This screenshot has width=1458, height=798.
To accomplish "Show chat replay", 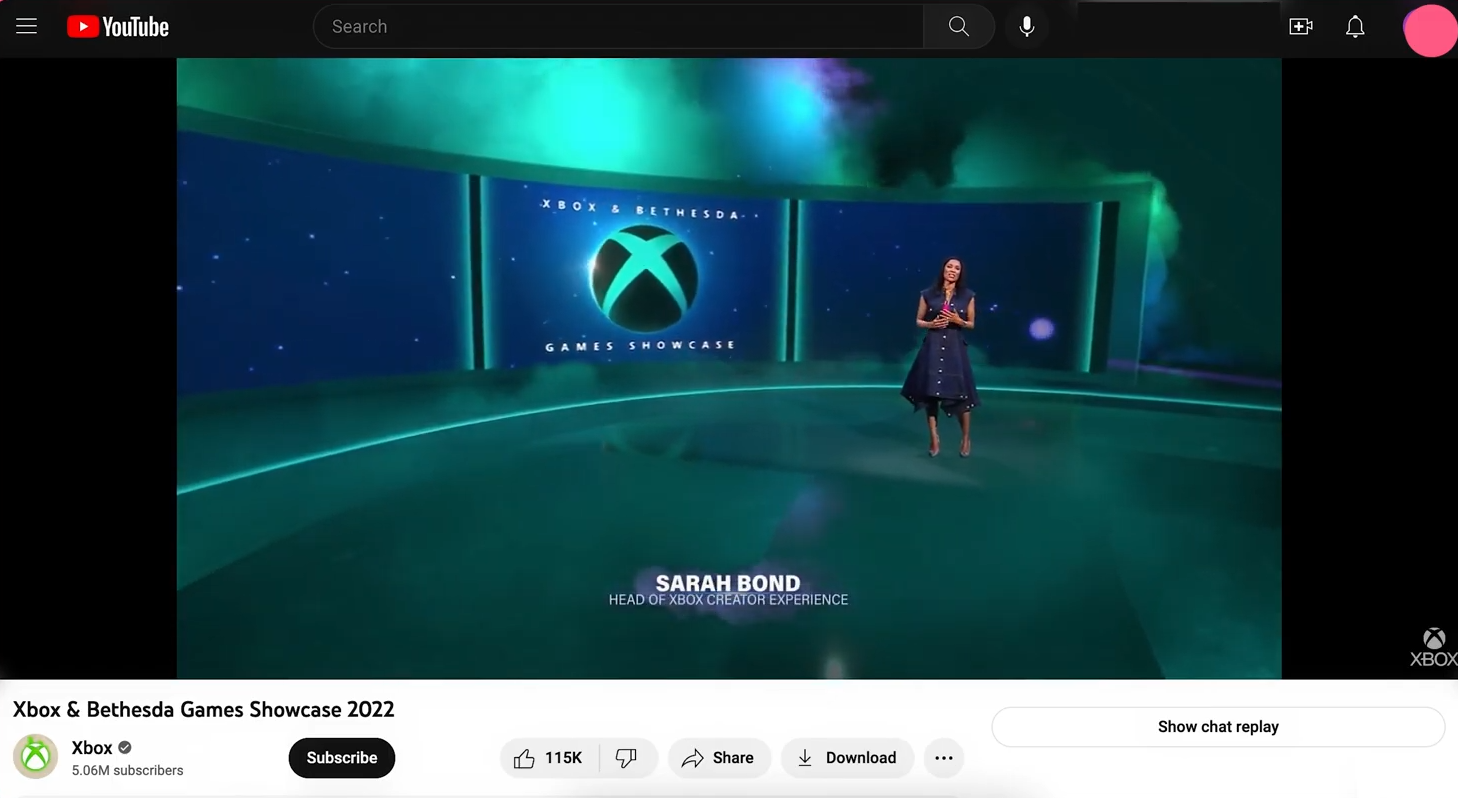I will point(1218,727).
